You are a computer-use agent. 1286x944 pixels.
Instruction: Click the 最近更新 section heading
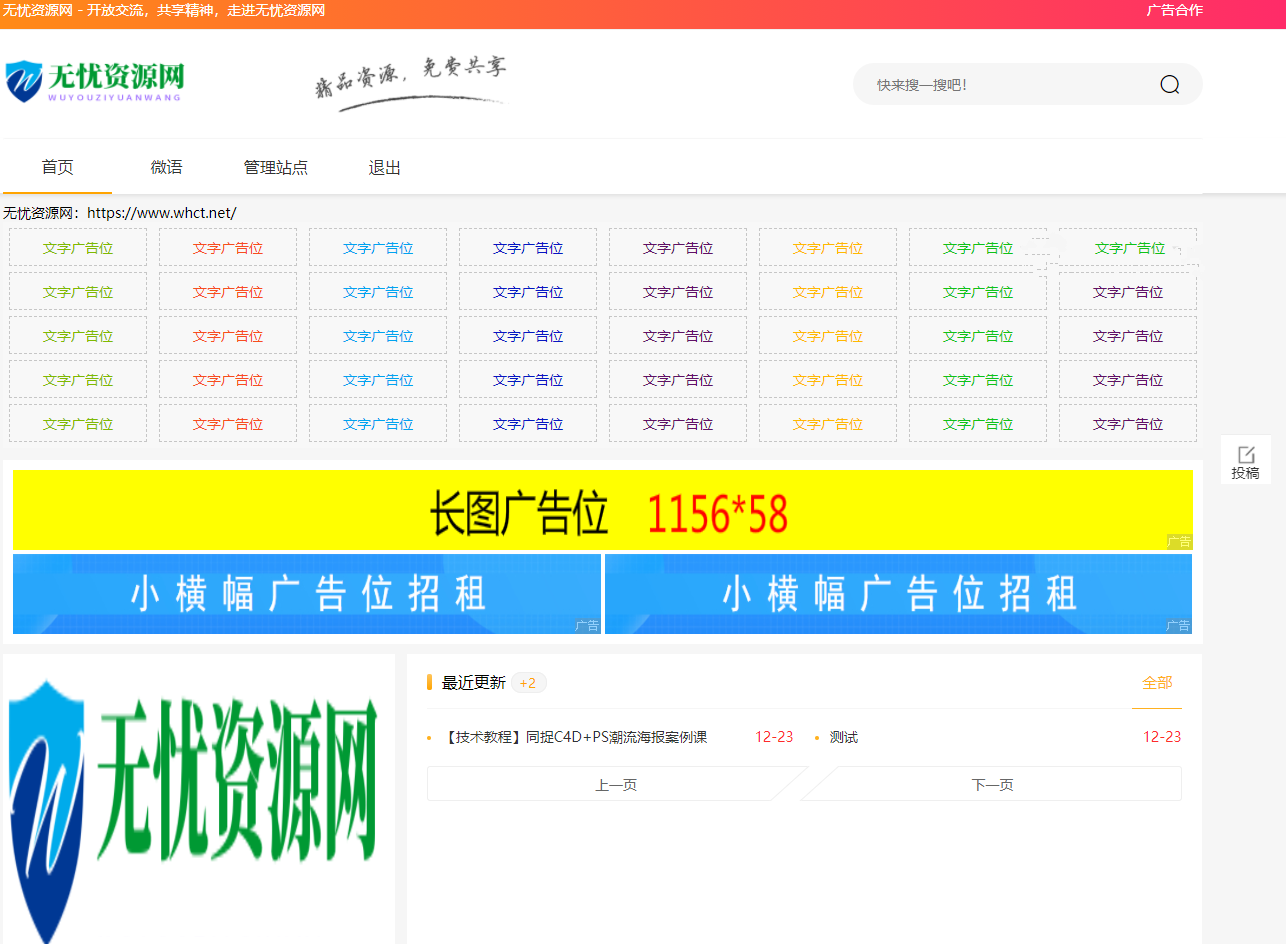pos(473,683)
